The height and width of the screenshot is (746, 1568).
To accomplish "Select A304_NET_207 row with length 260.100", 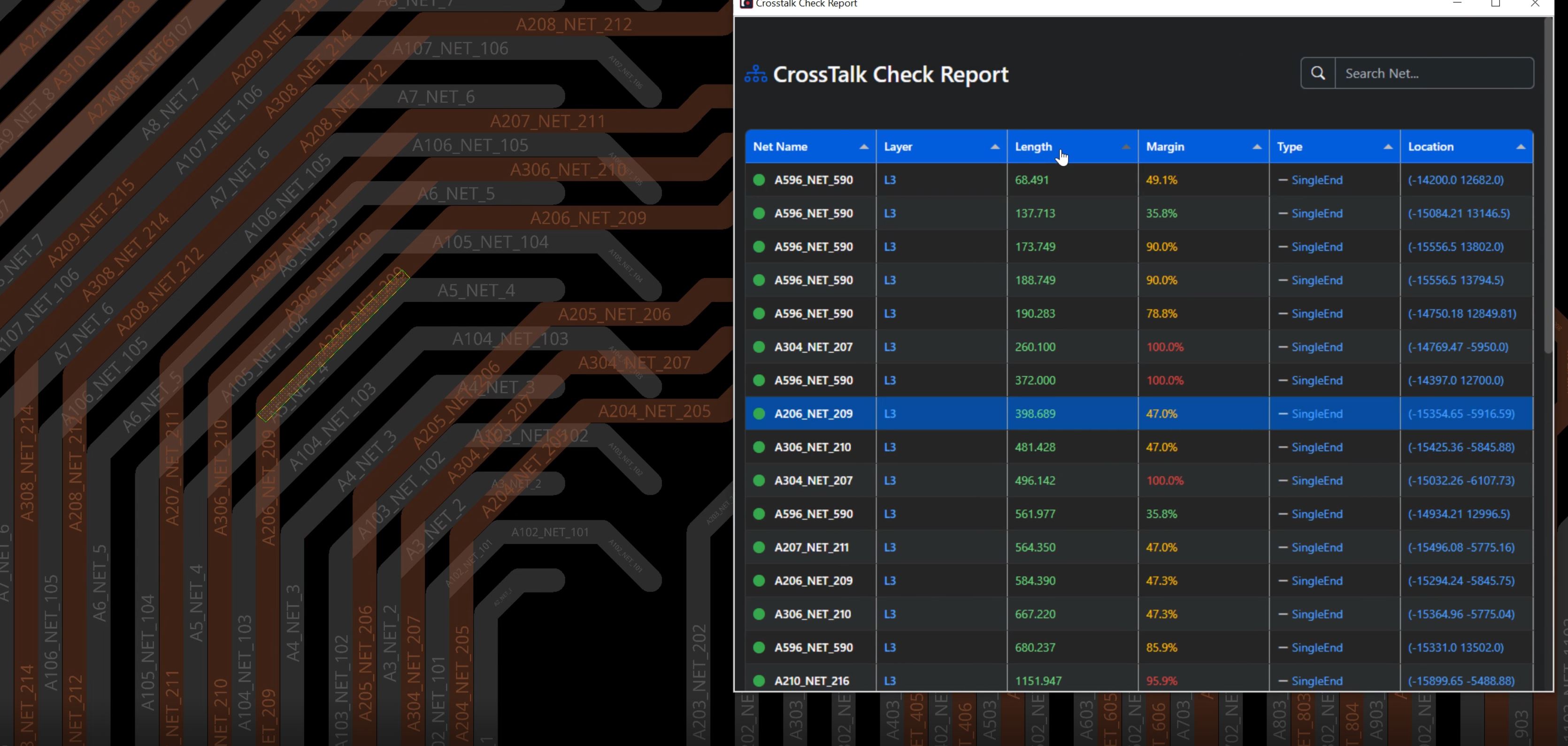I will click(x=1139, y=347).
